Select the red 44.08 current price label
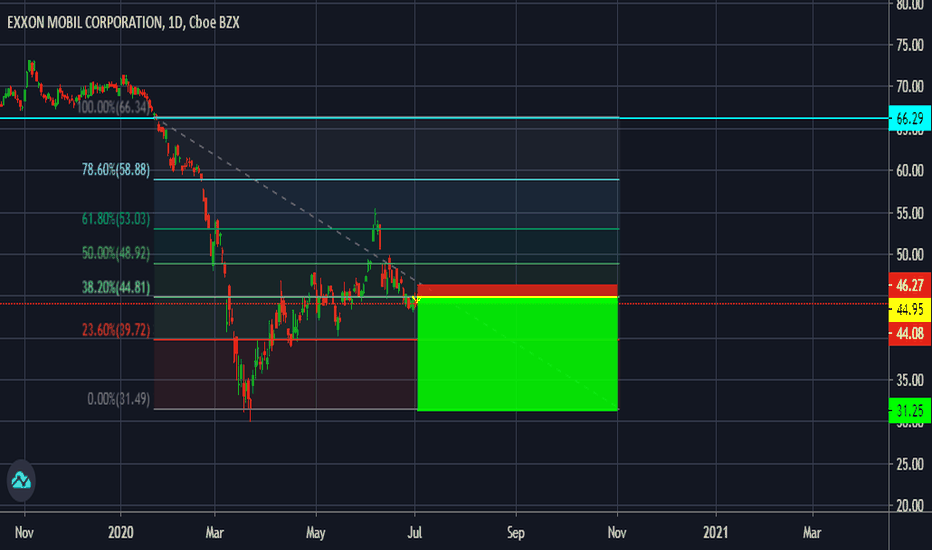 tap(909, 334)
